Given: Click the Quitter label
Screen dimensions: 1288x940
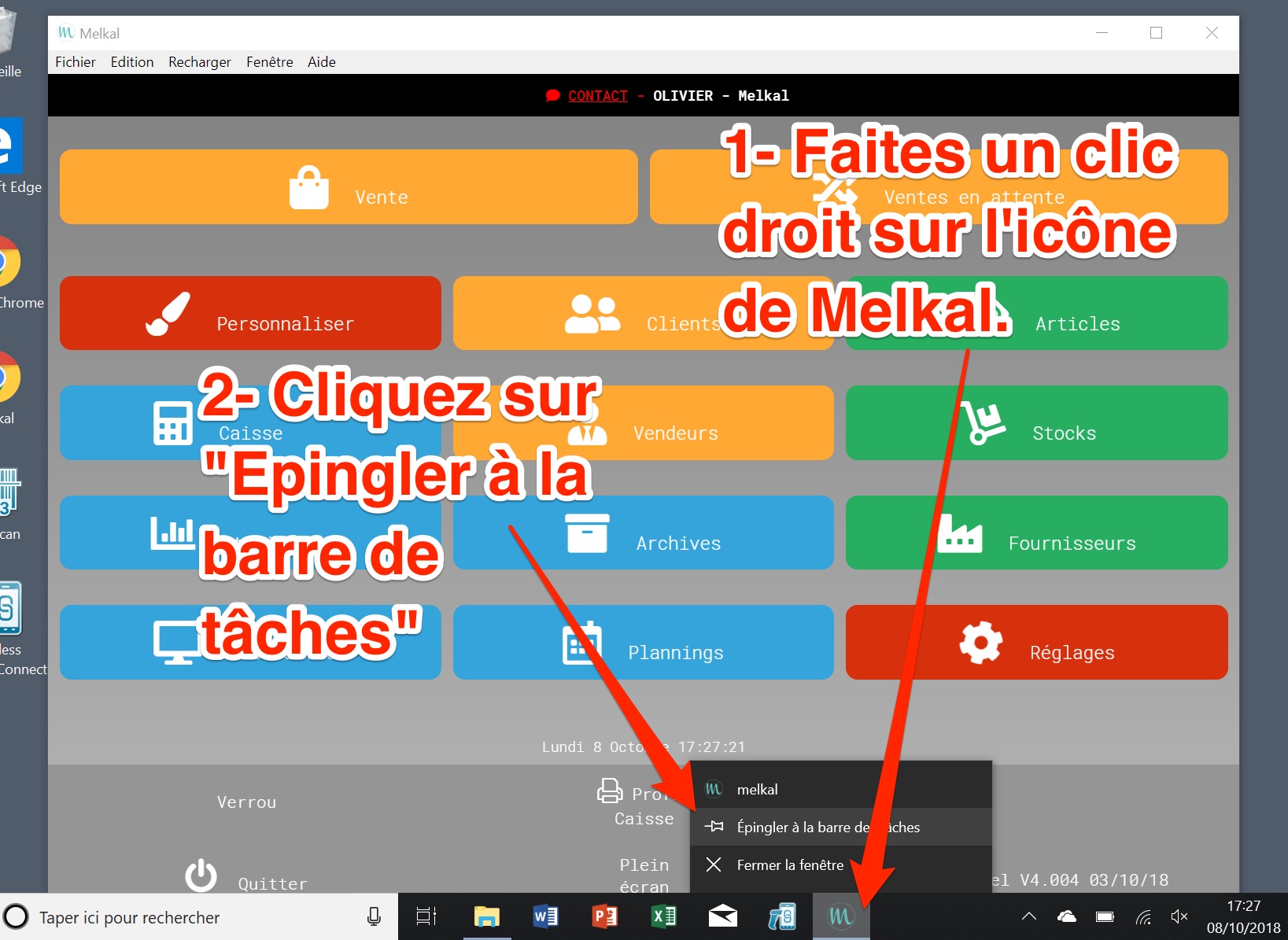Looking at the screenshot, I should click(272, 884).
